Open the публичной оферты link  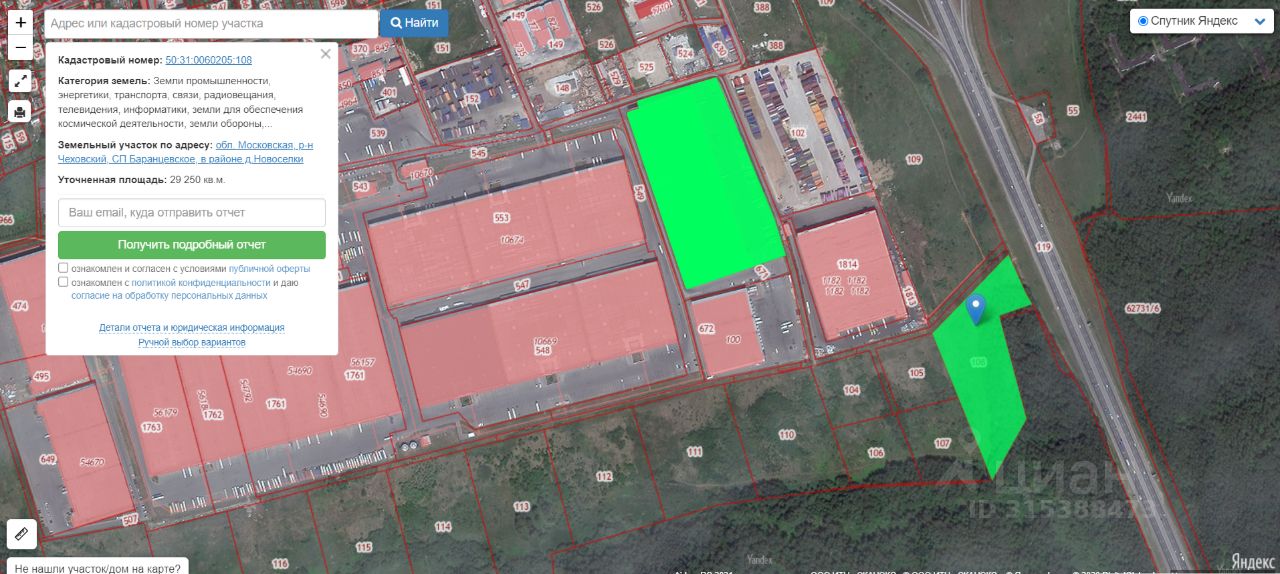click(x=269, y=269)
